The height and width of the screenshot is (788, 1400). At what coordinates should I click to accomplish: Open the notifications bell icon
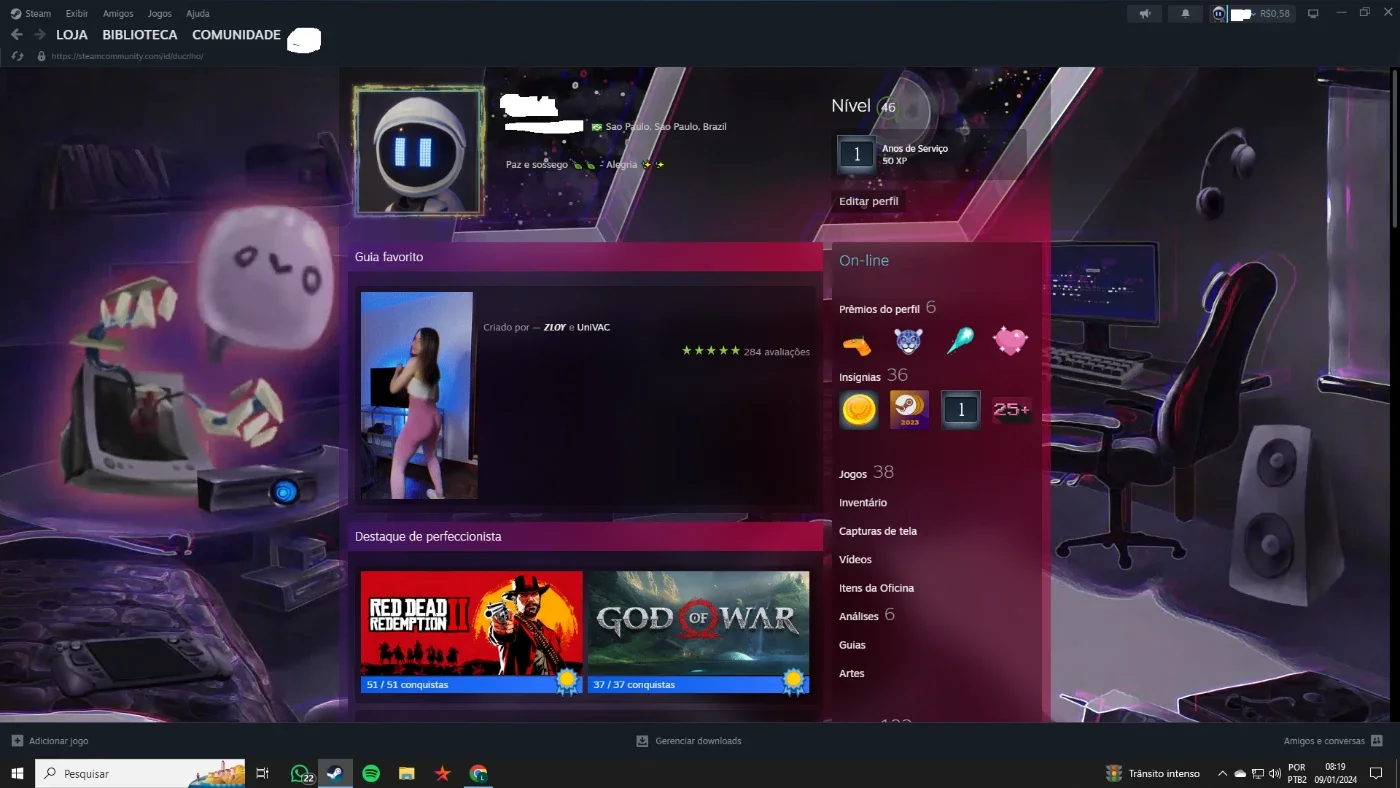(1186, 14)
